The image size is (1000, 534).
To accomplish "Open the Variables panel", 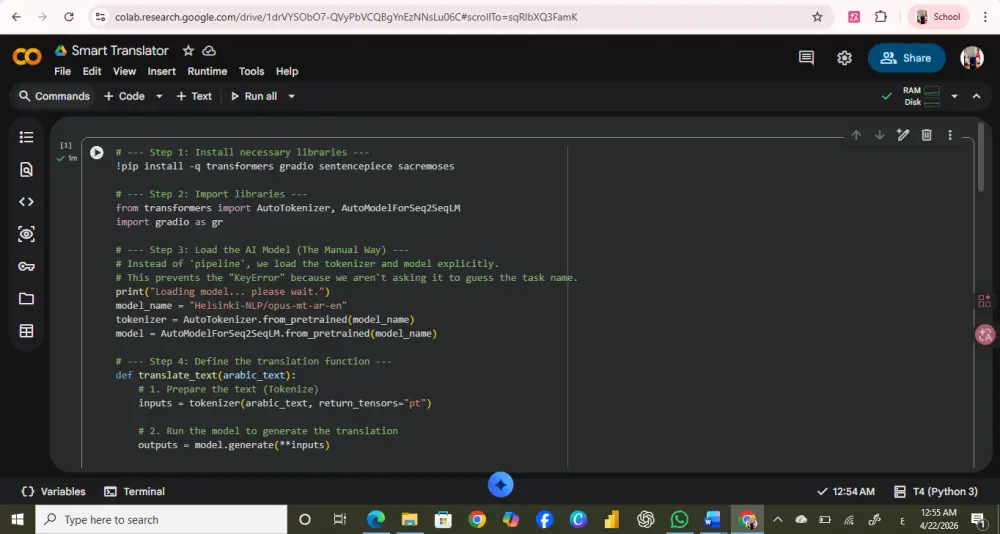I will point(53,492).
